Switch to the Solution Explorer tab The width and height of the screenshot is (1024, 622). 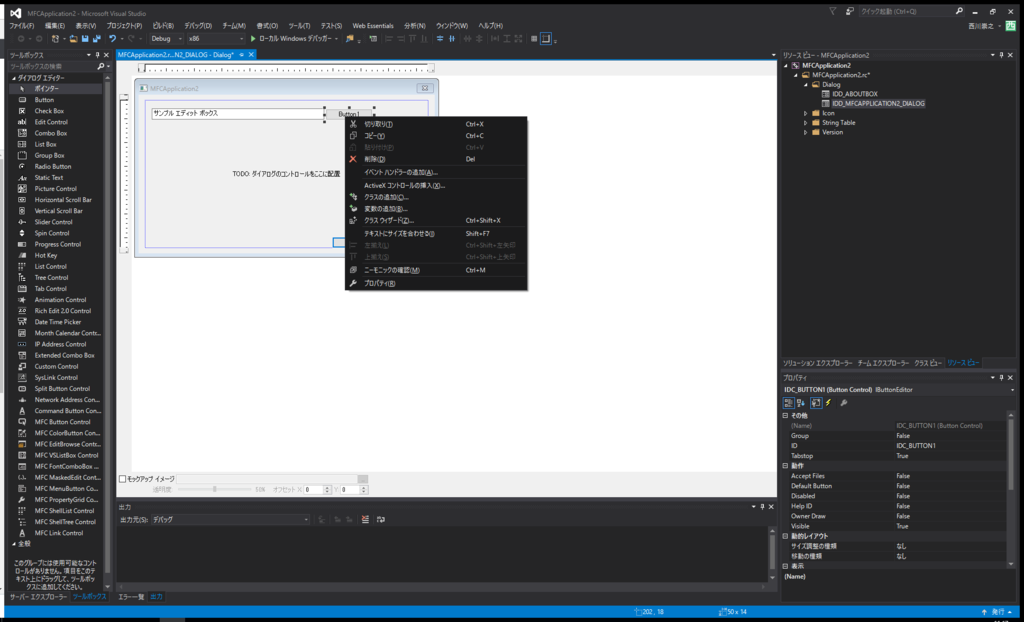818,363
